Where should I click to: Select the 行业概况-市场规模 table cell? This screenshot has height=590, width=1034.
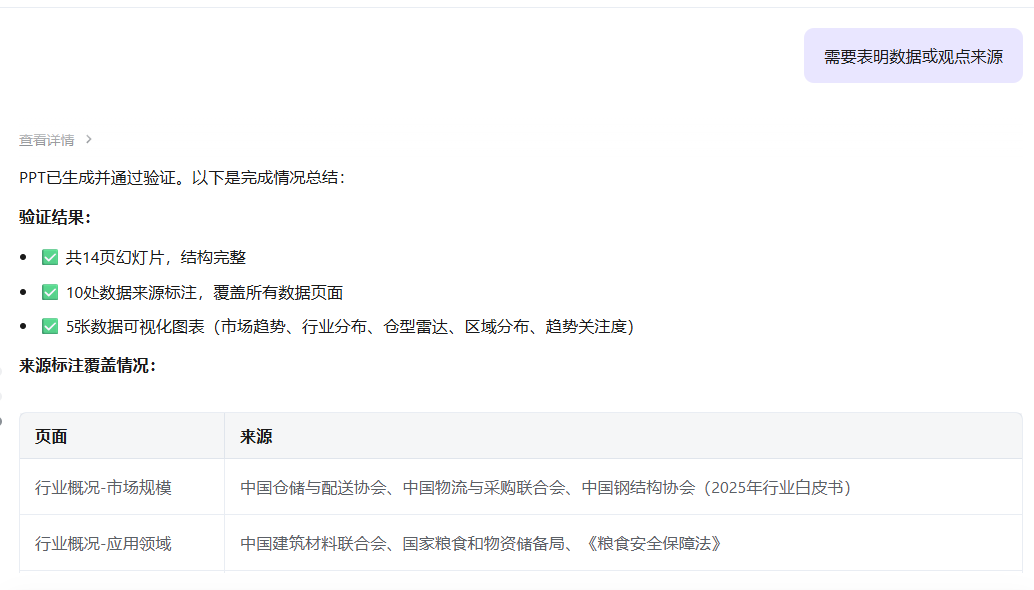pos(103,487)
